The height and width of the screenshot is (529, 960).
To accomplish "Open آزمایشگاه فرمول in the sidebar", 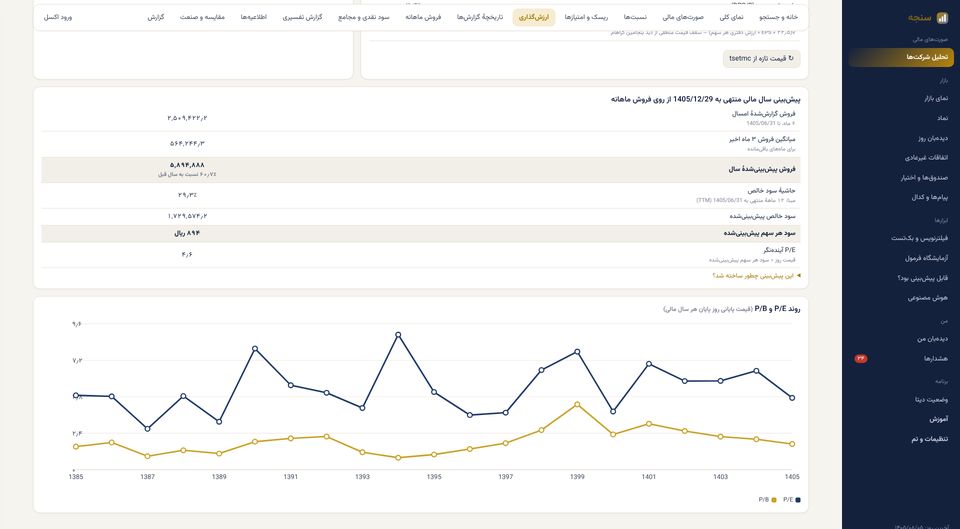I will point(901,258).
